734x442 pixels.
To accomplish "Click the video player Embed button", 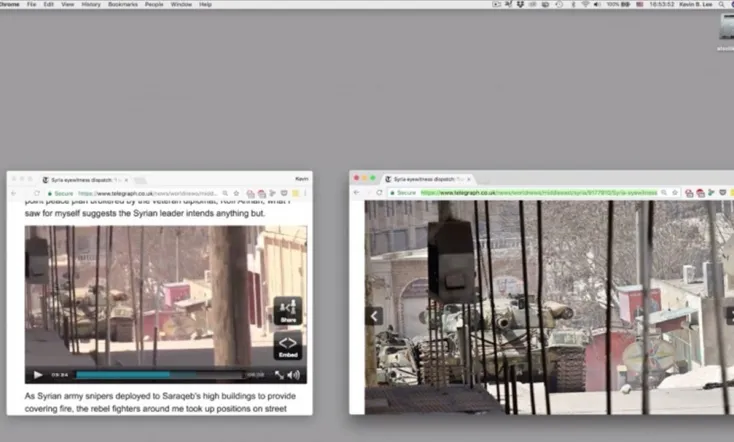I will tap(287, 345).
